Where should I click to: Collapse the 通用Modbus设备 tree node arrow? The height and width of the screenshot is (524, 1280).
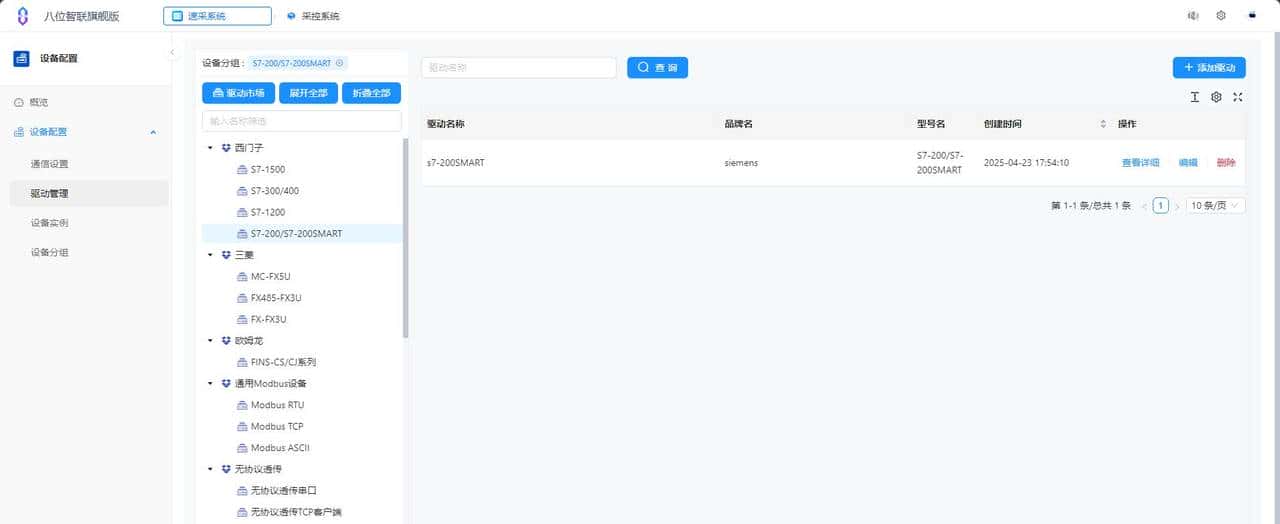(210, 384)
